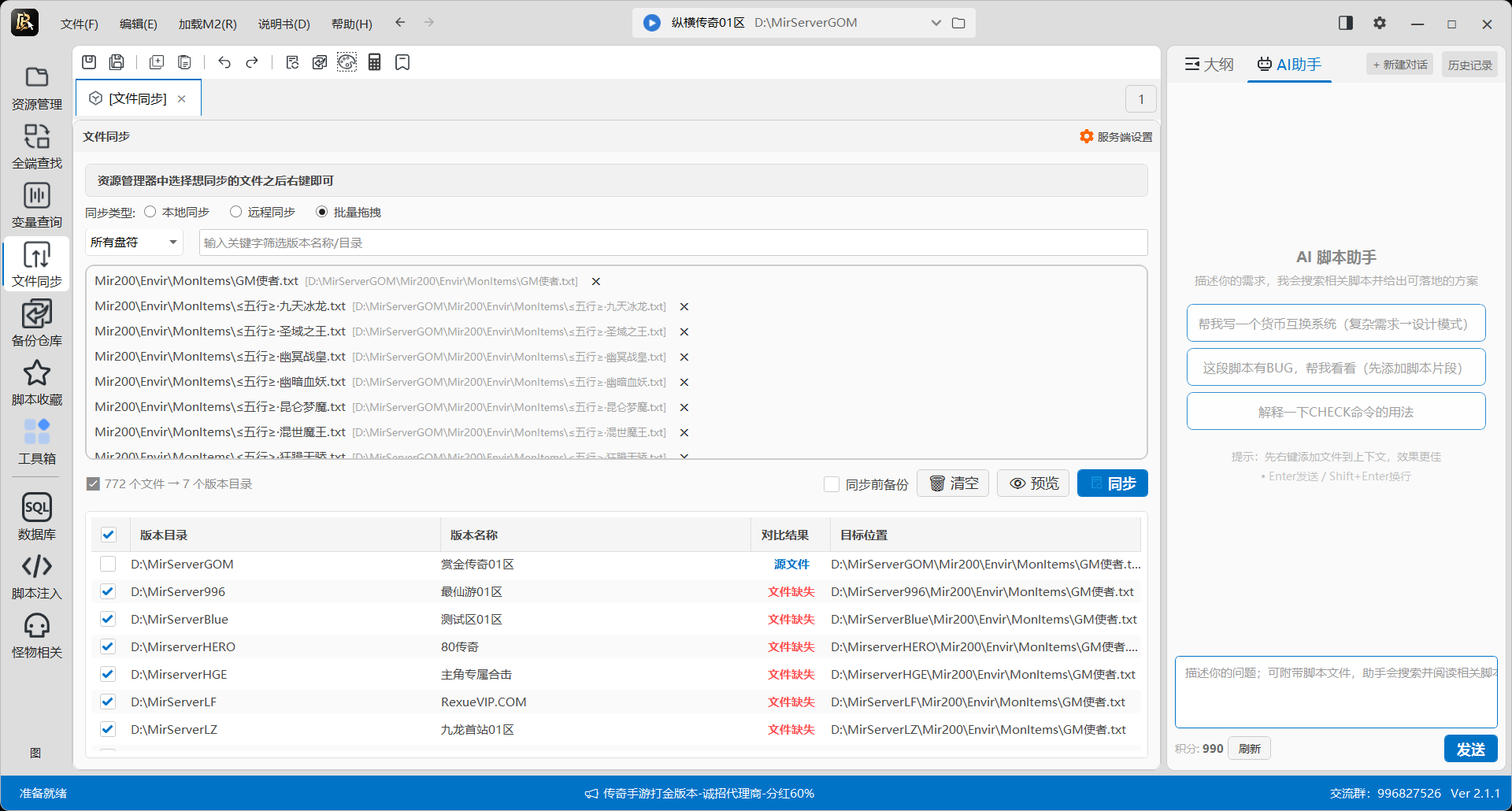
Task: Open 怪物相关 in the sidebar
Action: coord(37,635)
